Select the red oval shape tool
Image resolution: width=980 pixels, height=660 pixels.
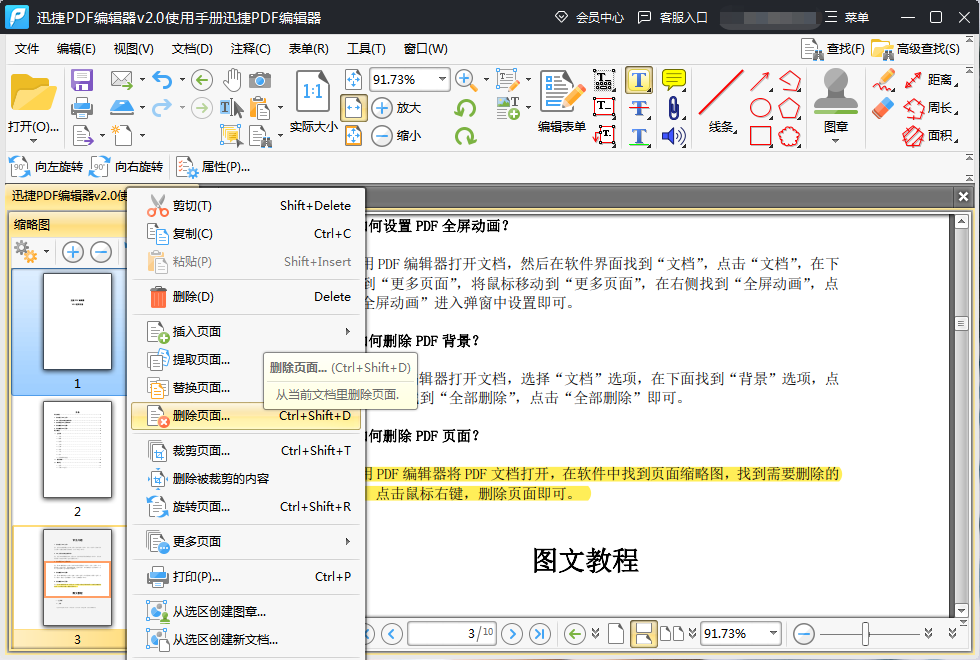pos(760,108)
